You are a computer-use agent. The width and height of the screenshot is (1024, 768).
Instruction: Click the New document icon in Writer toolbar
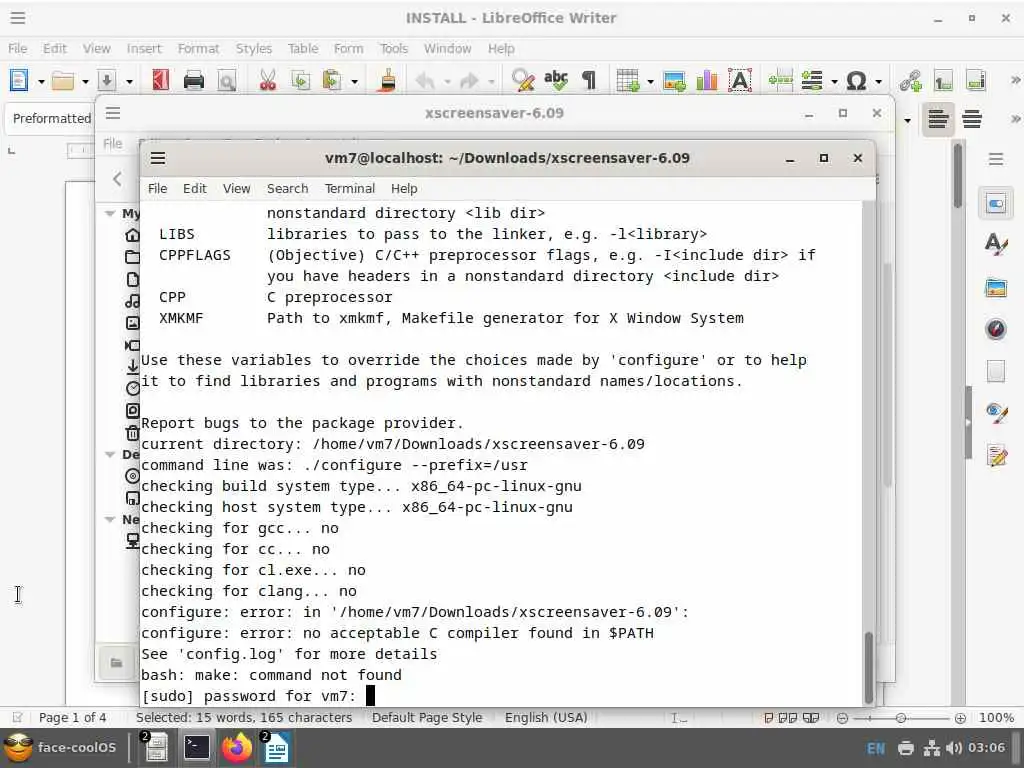[19, 80]
